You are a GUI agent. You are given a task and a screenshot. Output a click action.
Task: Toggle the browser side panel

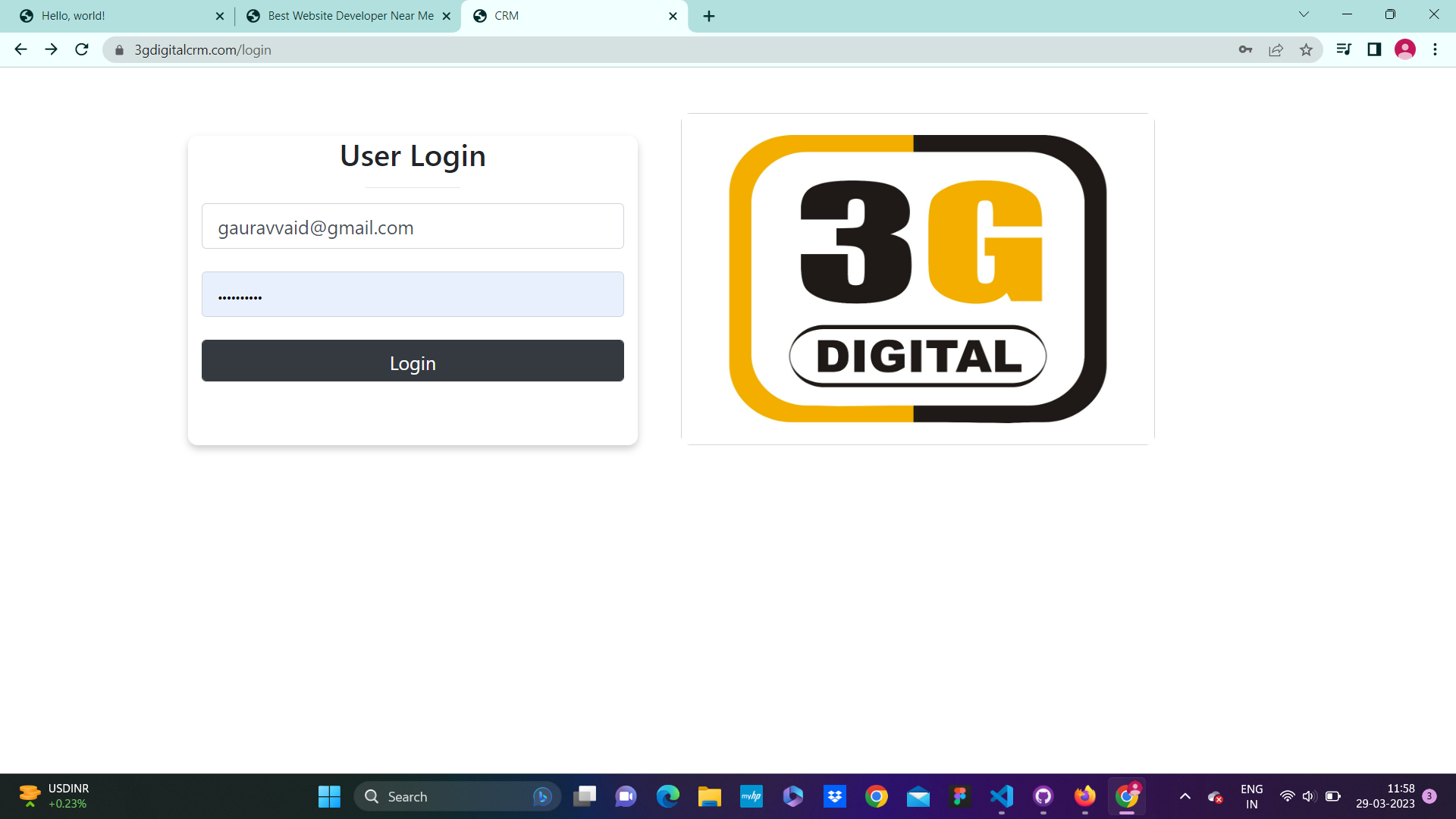(x=1374, y=50)
